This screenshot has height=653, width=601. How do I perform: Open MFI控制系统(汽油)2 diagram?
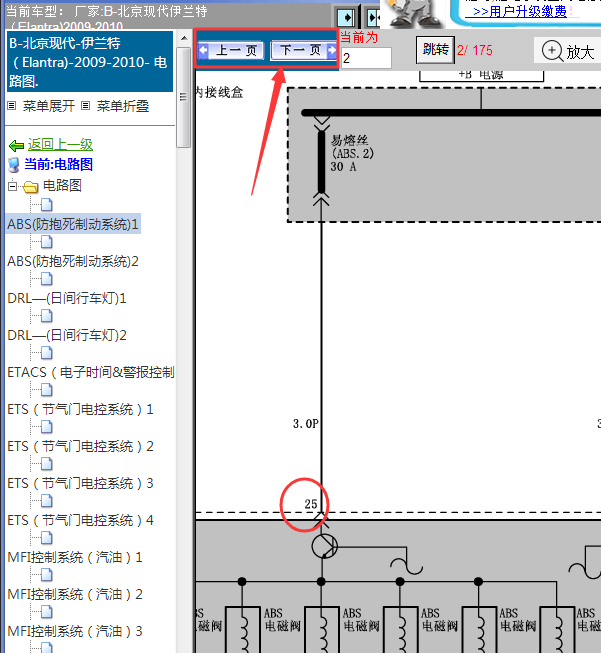(75, 594)
